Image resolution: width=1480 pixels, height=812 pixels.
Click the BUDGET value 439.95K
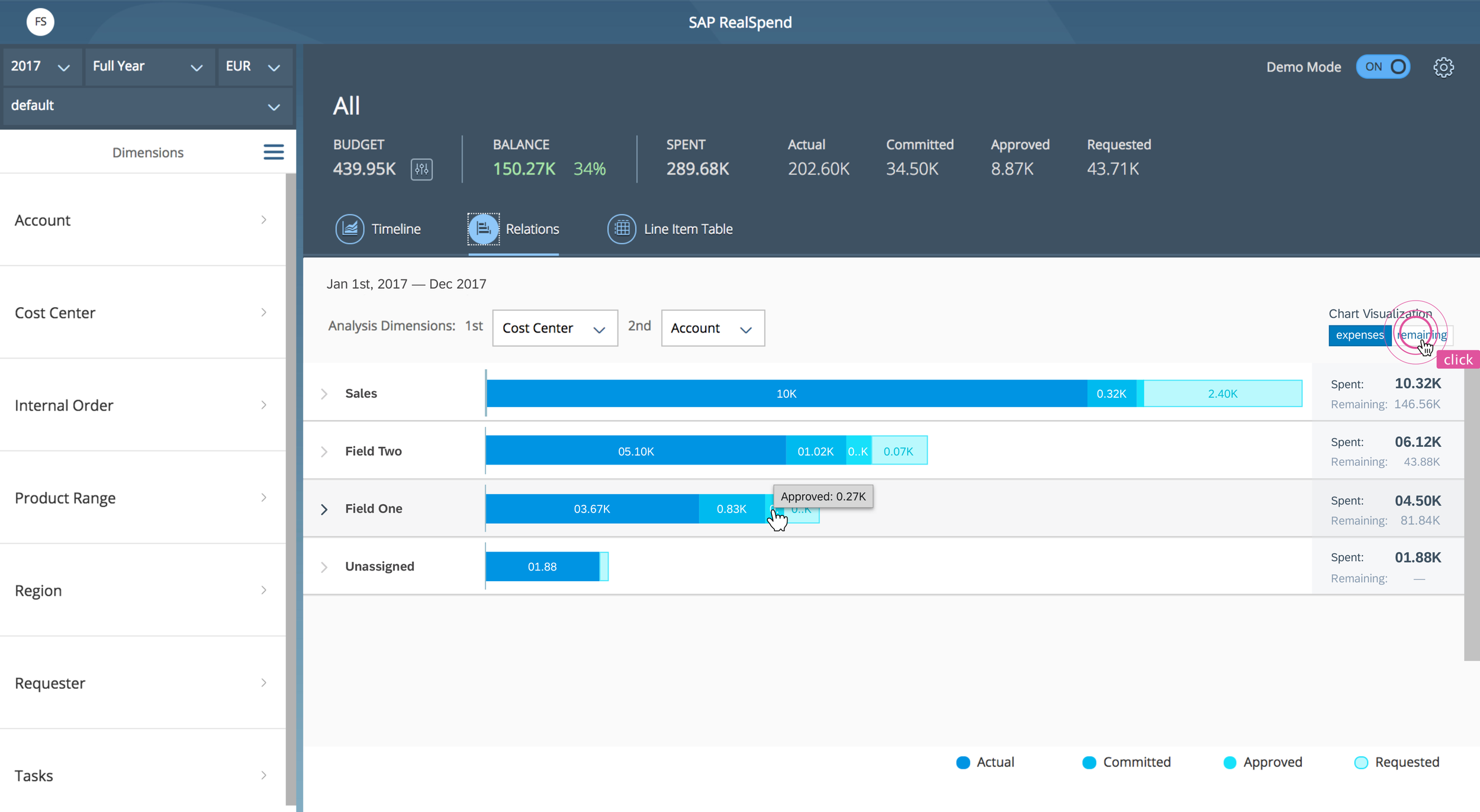[364, 169]
